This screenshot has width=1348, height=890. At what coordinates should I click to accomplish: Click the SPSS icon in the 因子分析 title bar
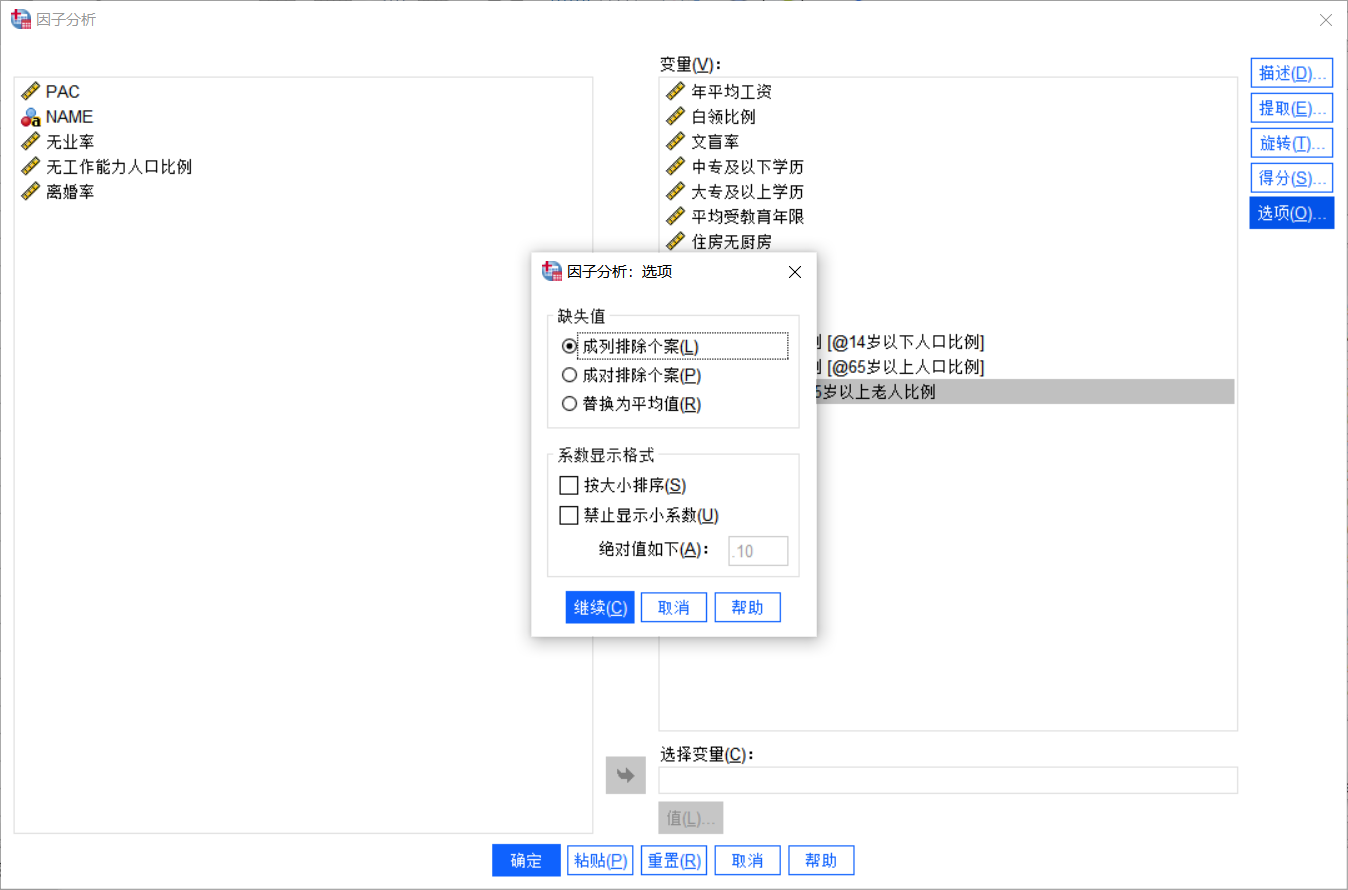click(x=20, y=19)
